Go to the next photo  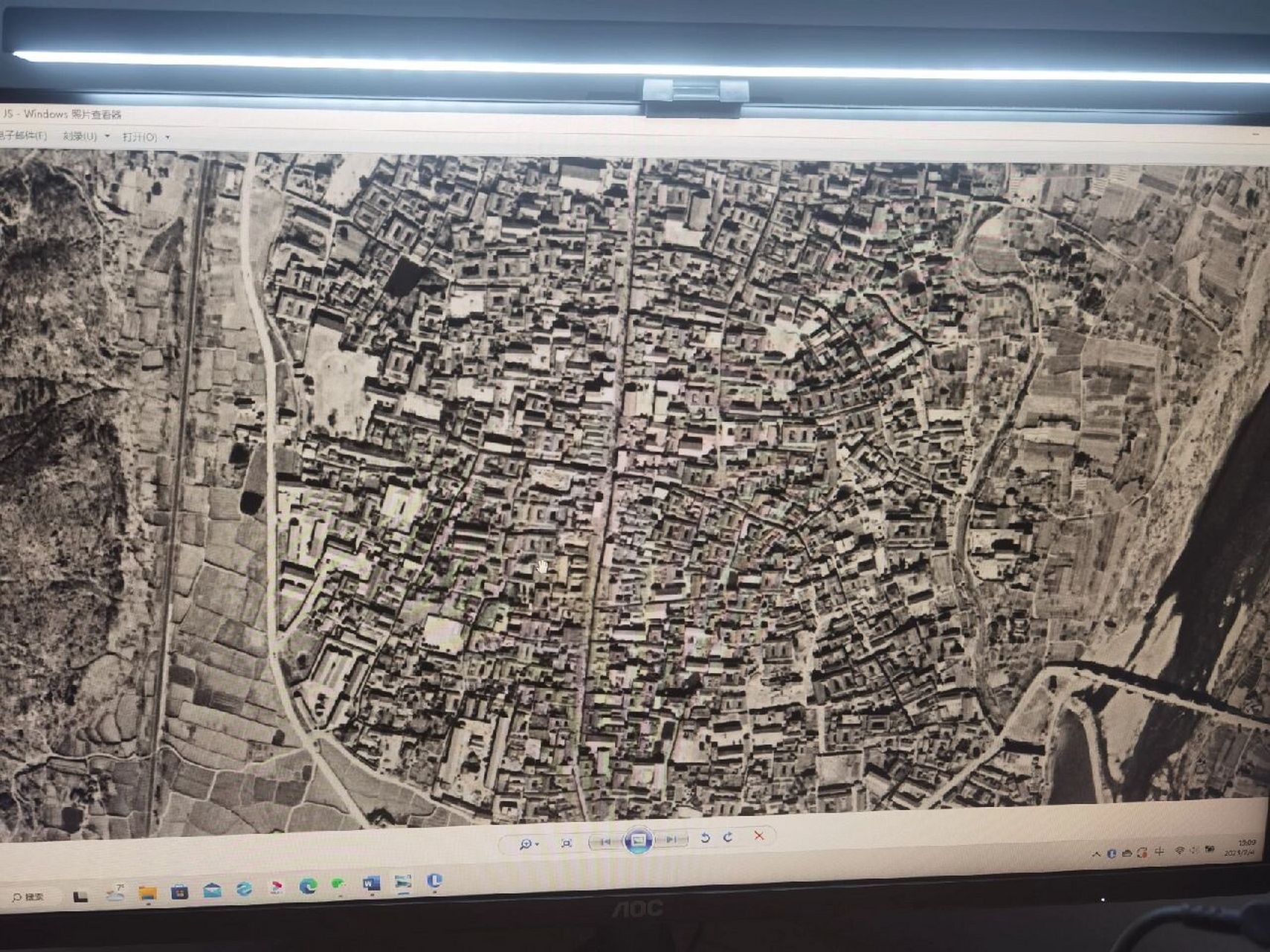[x=671, y=838]
